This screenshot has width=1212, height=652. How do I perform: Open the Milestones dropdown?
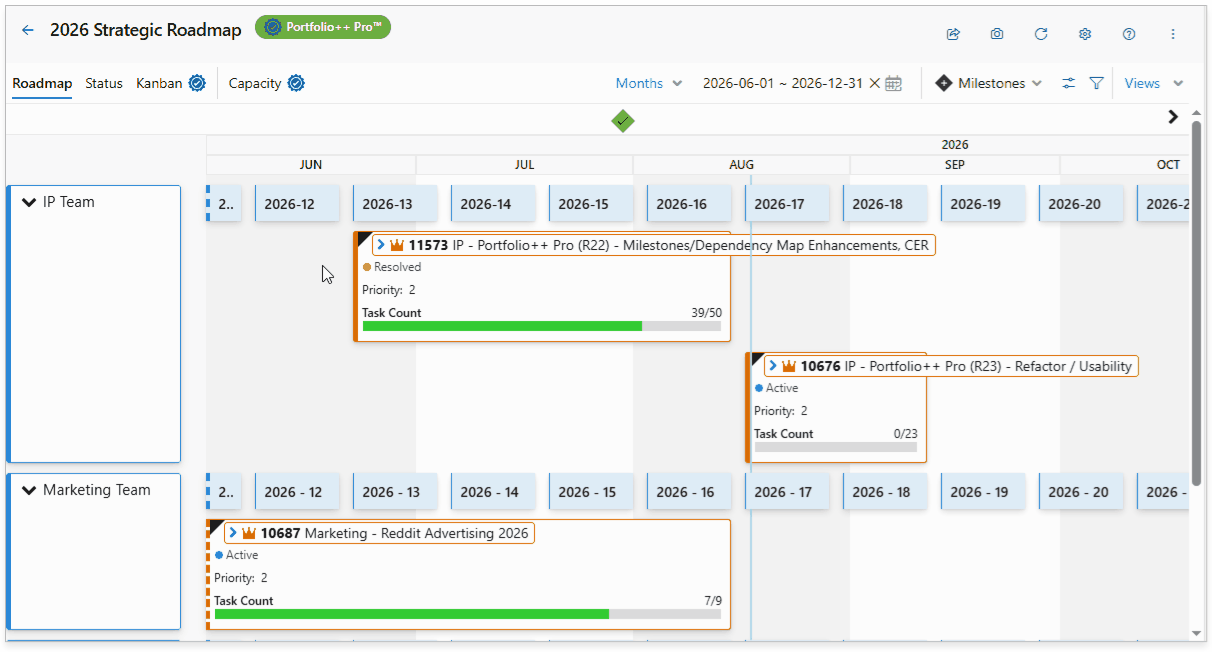click(x=989, y=83)
